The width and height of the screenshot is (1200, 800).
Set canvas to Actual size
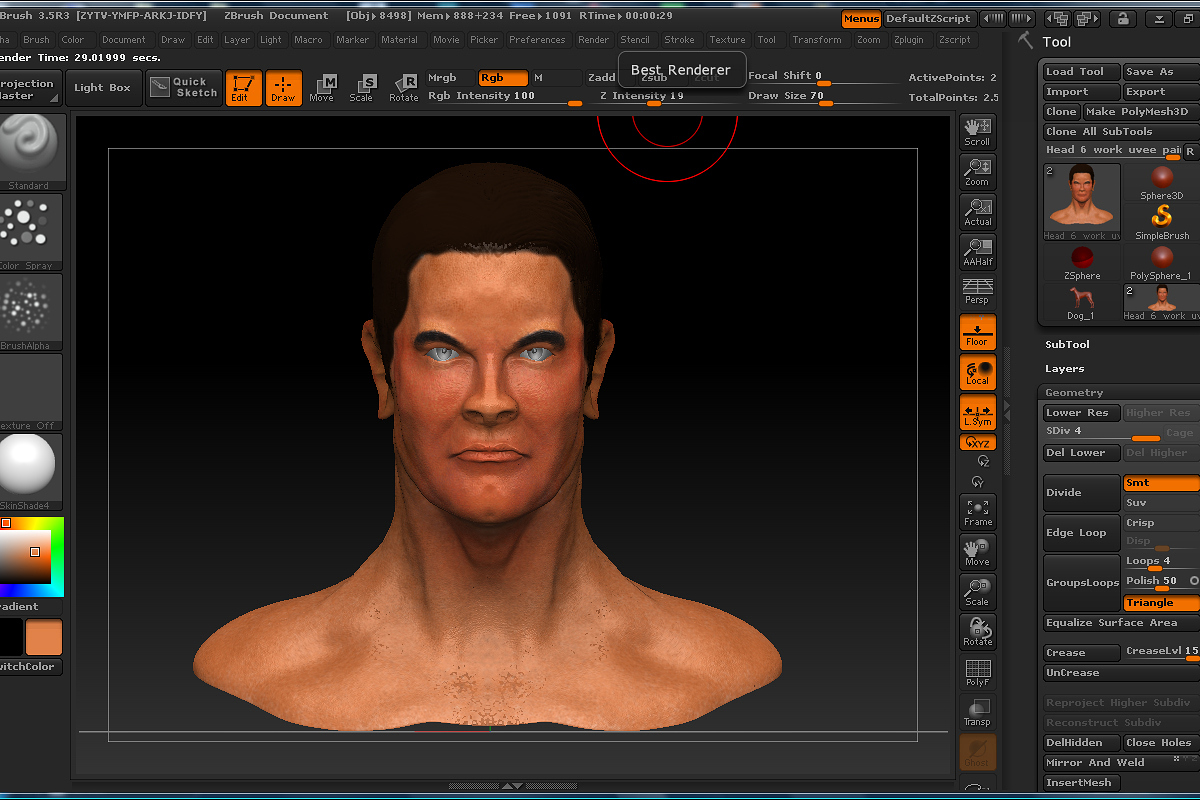(x=977, y=211)
